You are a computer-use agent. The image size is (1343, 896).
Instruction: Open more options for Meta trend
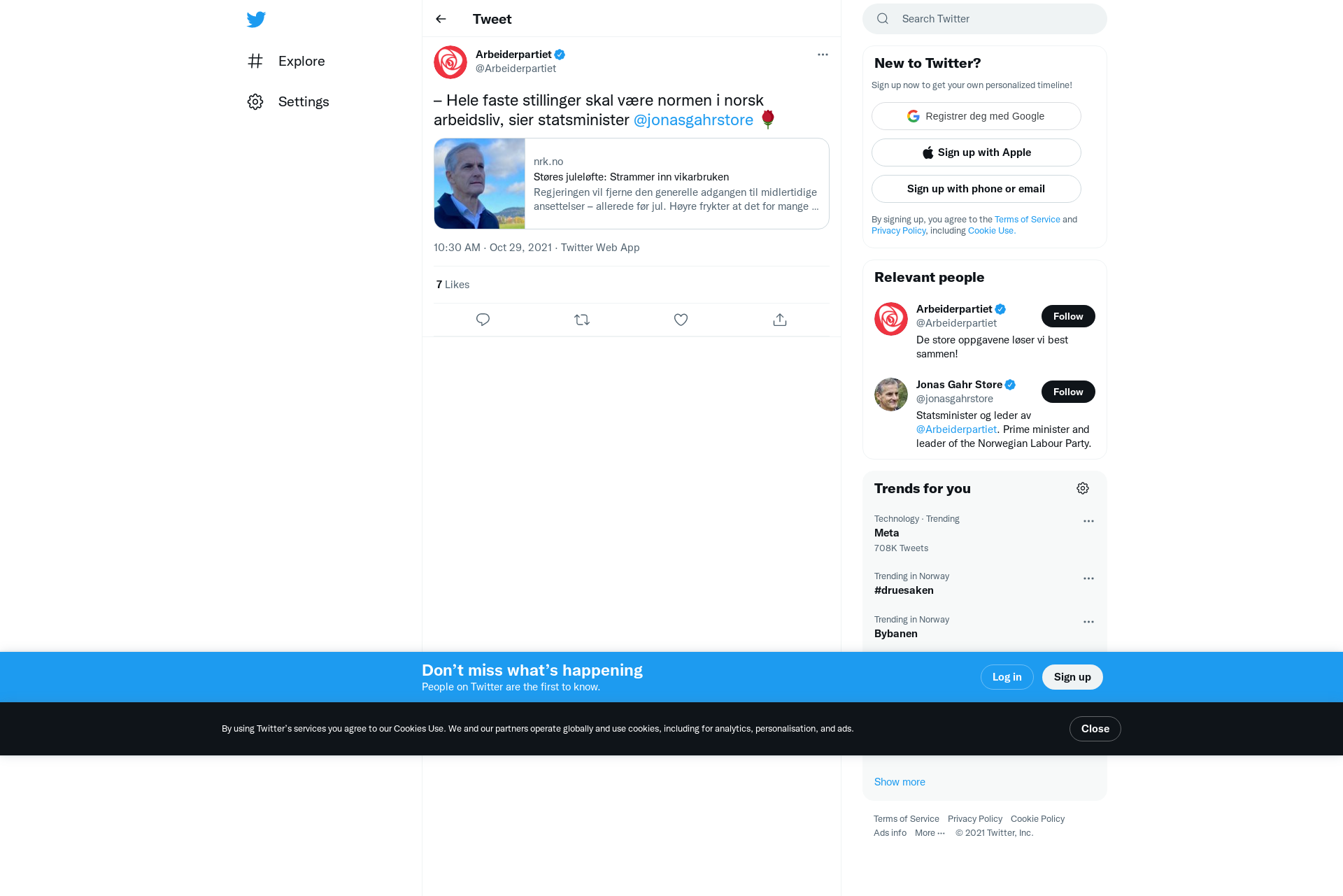(1088, 521)
